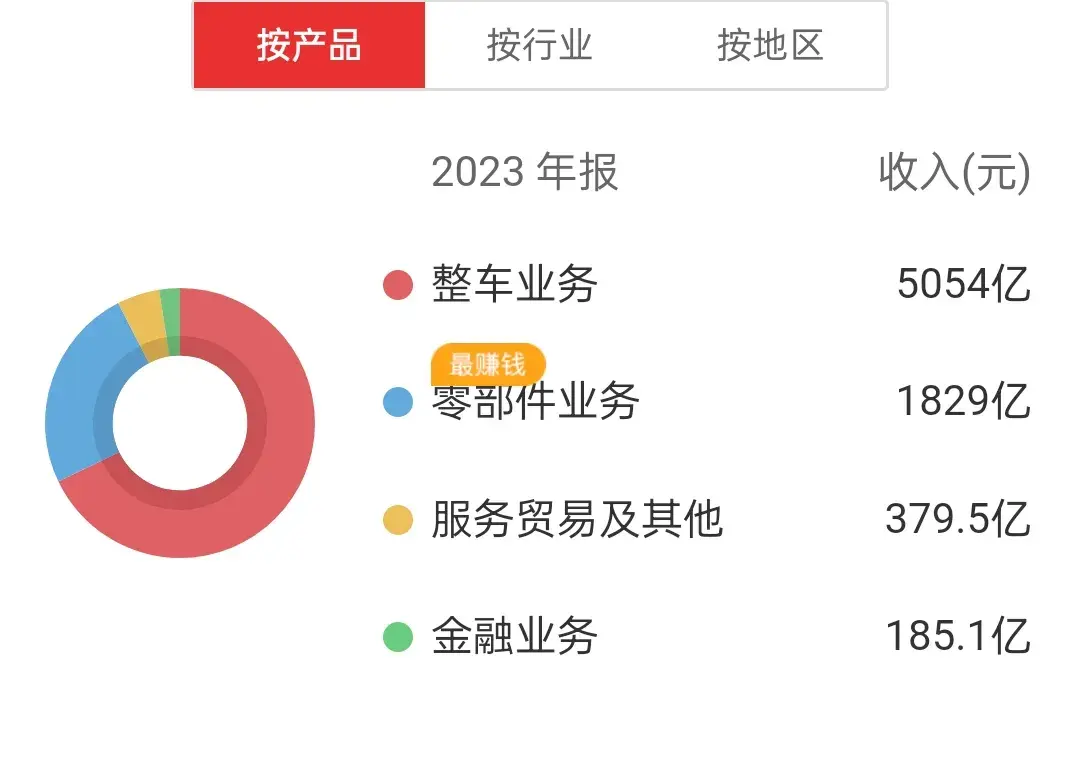This screenshot has height=771, width=1080.
Task: Click the 379.5亿 revenue value
Action: coord(957,520)
